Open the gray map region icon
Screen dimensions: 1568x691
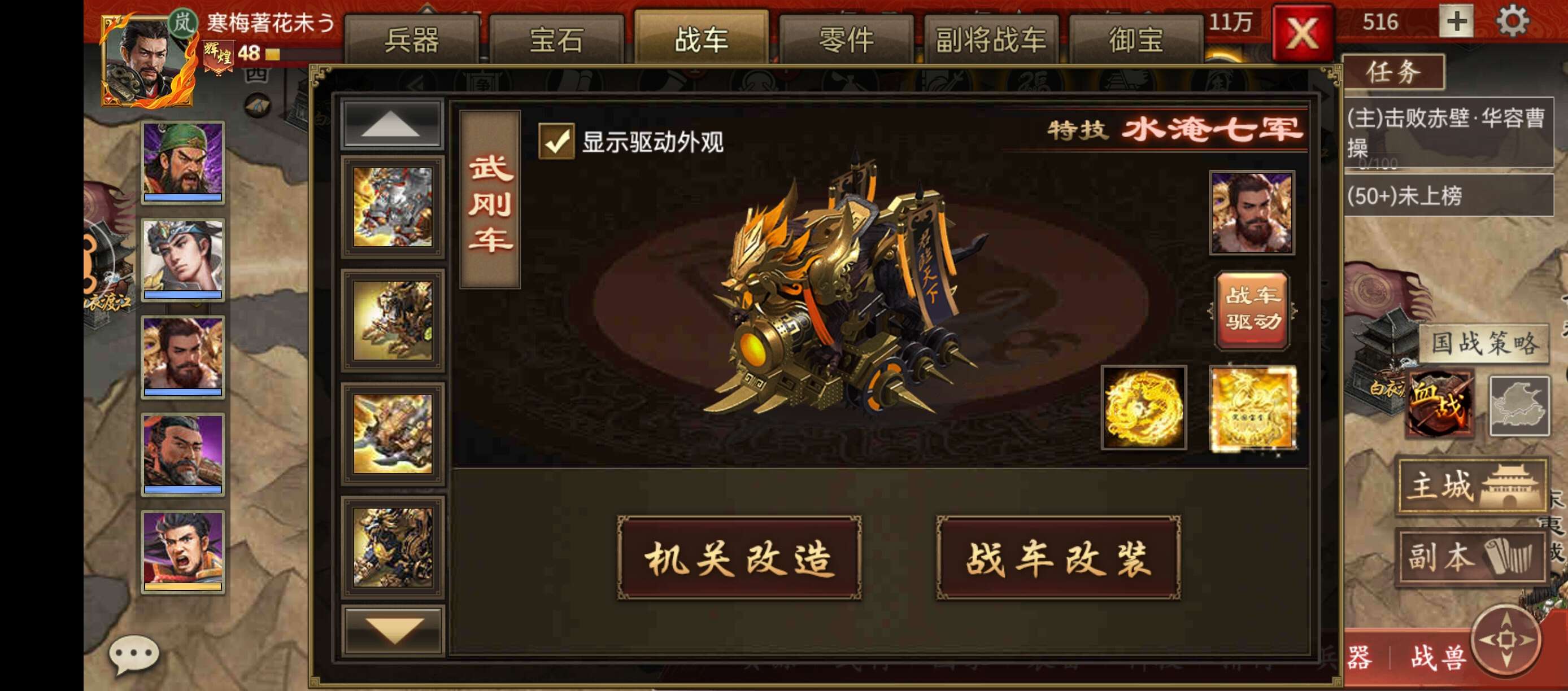tap(1519, 406)
